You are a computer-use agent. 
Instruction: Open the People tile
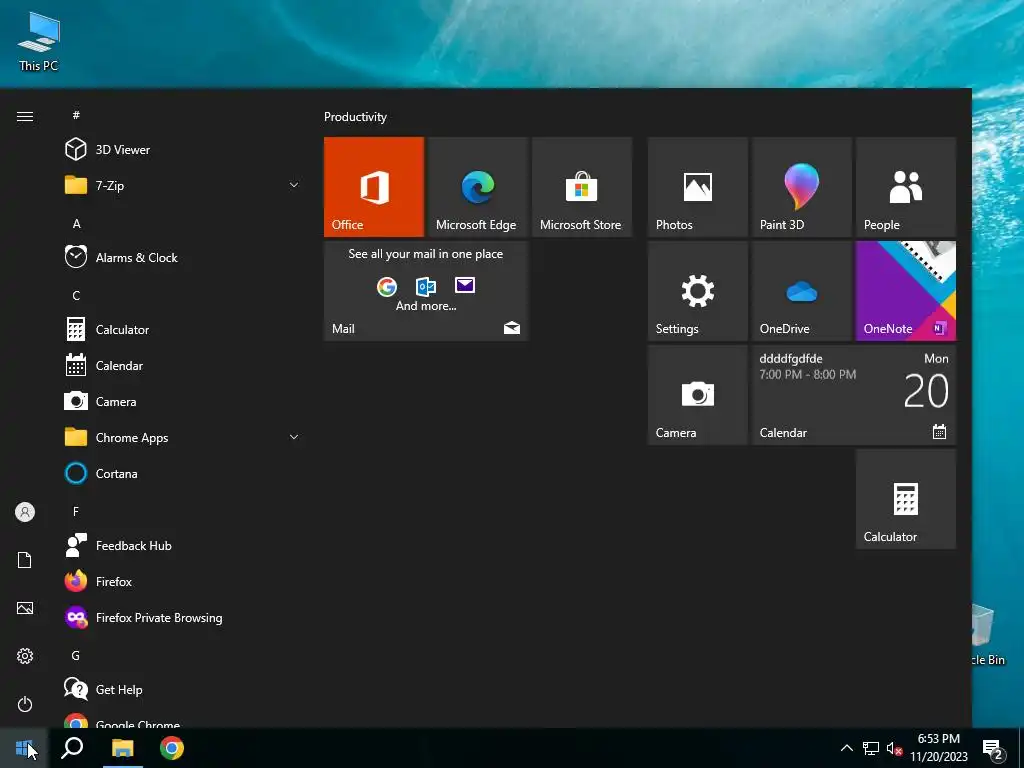(906, 187)
